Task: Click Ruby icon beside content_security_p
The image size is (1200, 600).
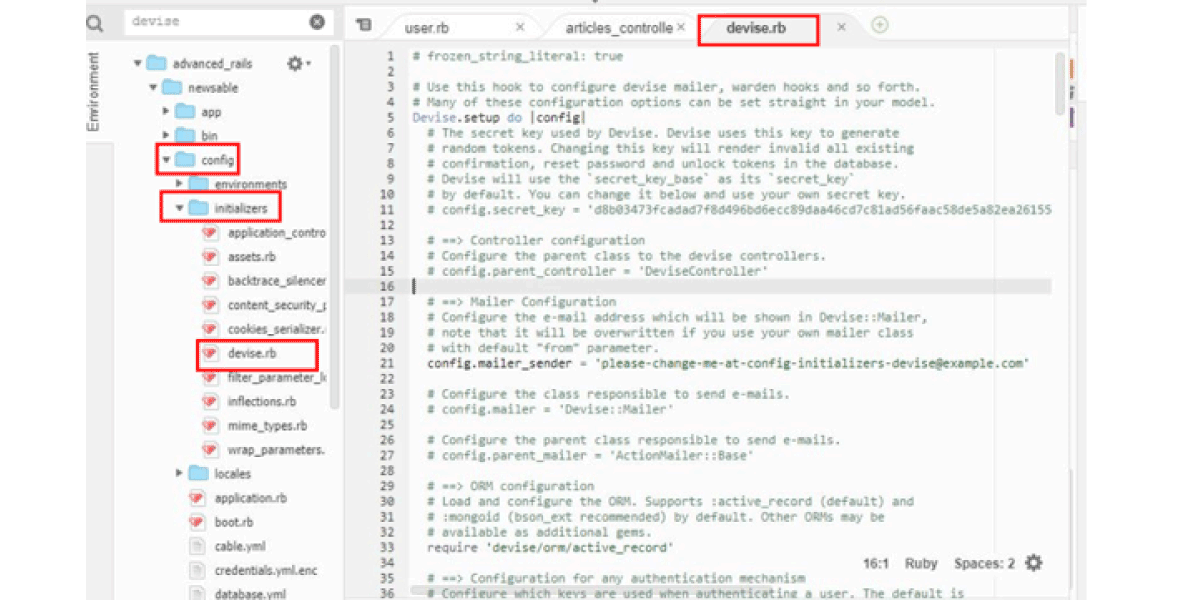Action: click(210, 305)
